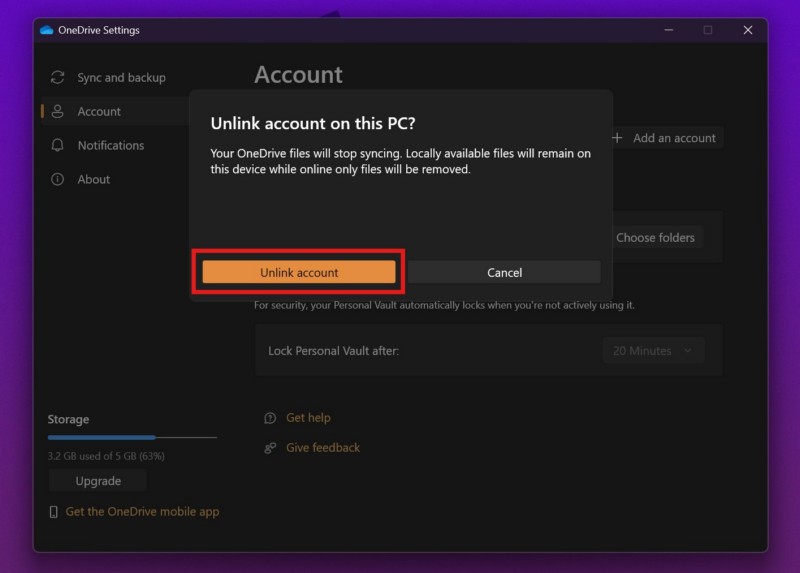This screenshot has height=573, width=800.
Task: Open the Notifications settings tab
Action: click(x=110, y=145)
